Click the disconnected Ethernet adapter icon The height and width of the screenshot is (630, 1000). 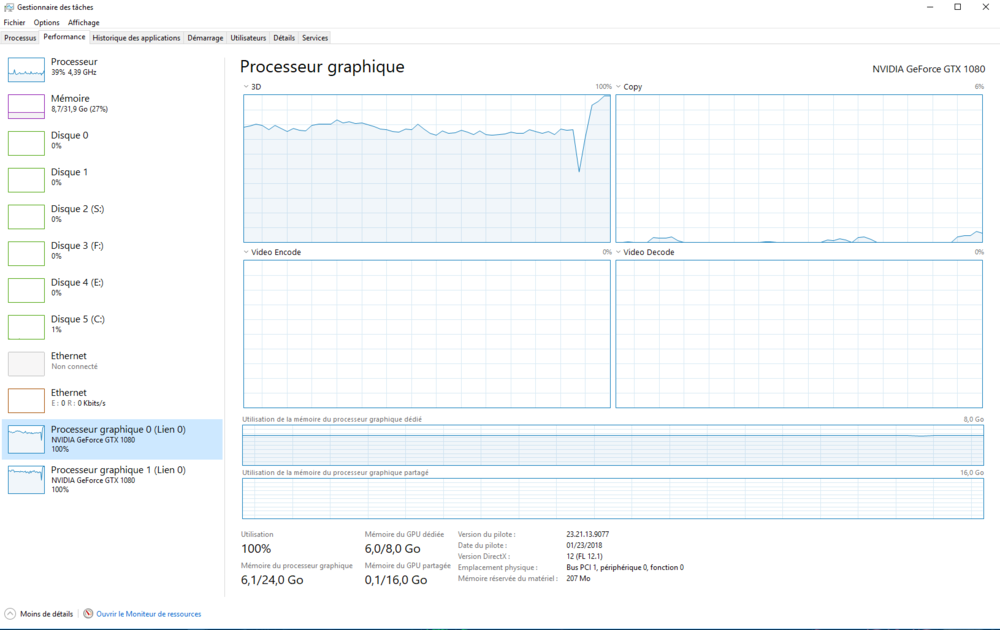[x=26, y=363]
